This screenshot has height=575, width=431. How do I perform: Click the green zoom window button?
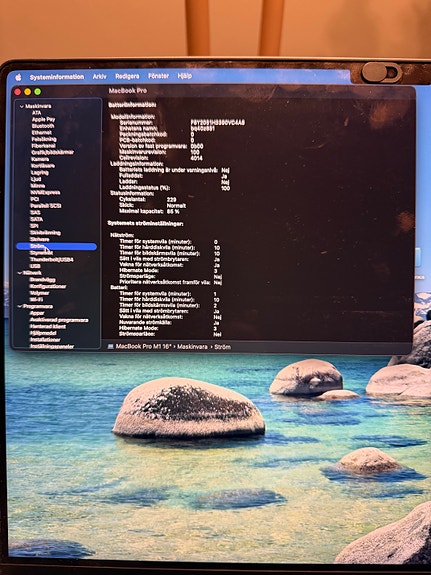click(x=37, y=92)
